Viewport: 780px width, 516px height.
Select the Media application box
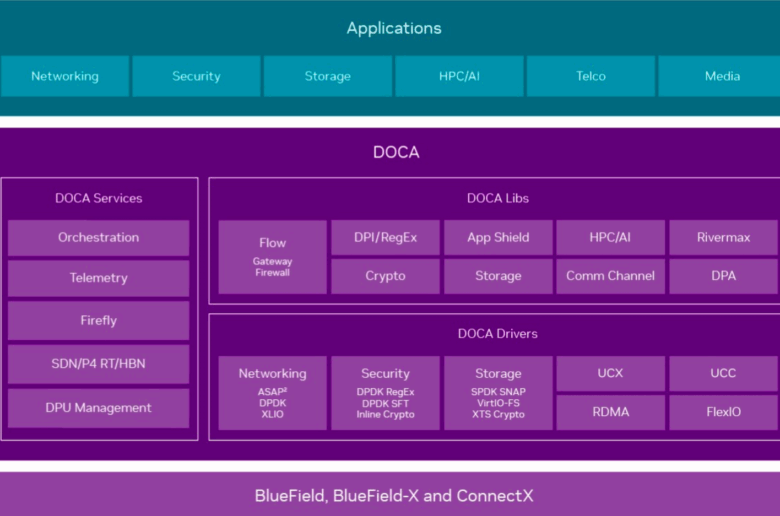coord(719,76)
